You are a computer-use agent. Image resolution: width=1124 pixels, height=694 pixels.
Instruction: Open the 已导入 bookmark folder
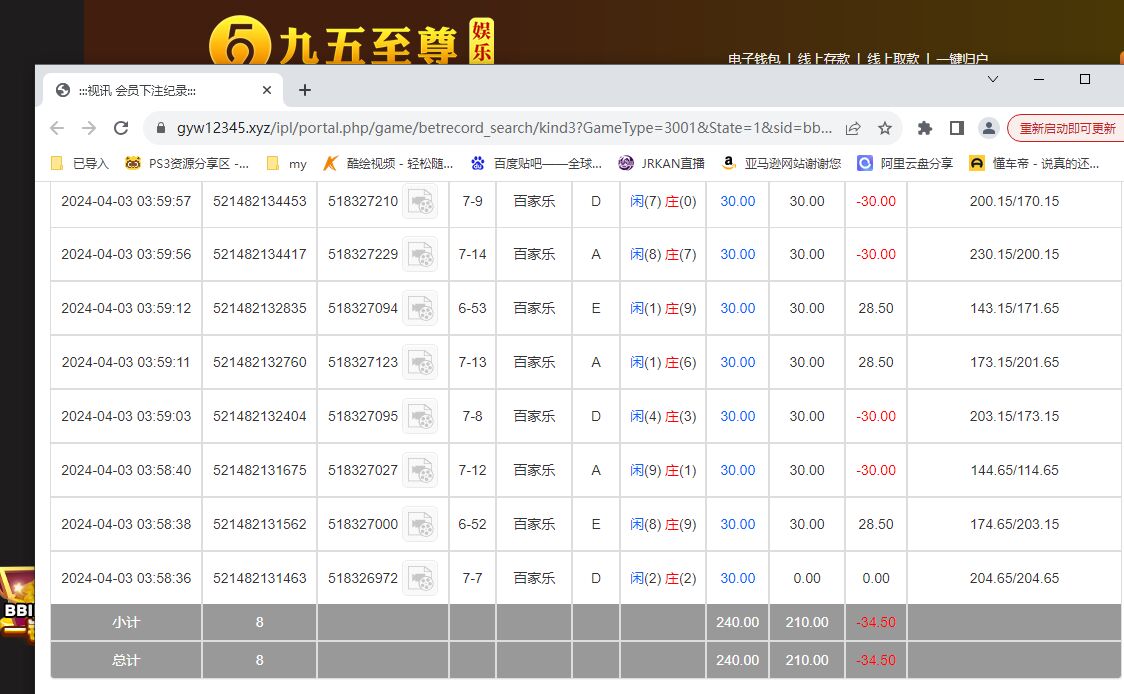(x=80, y=163)
